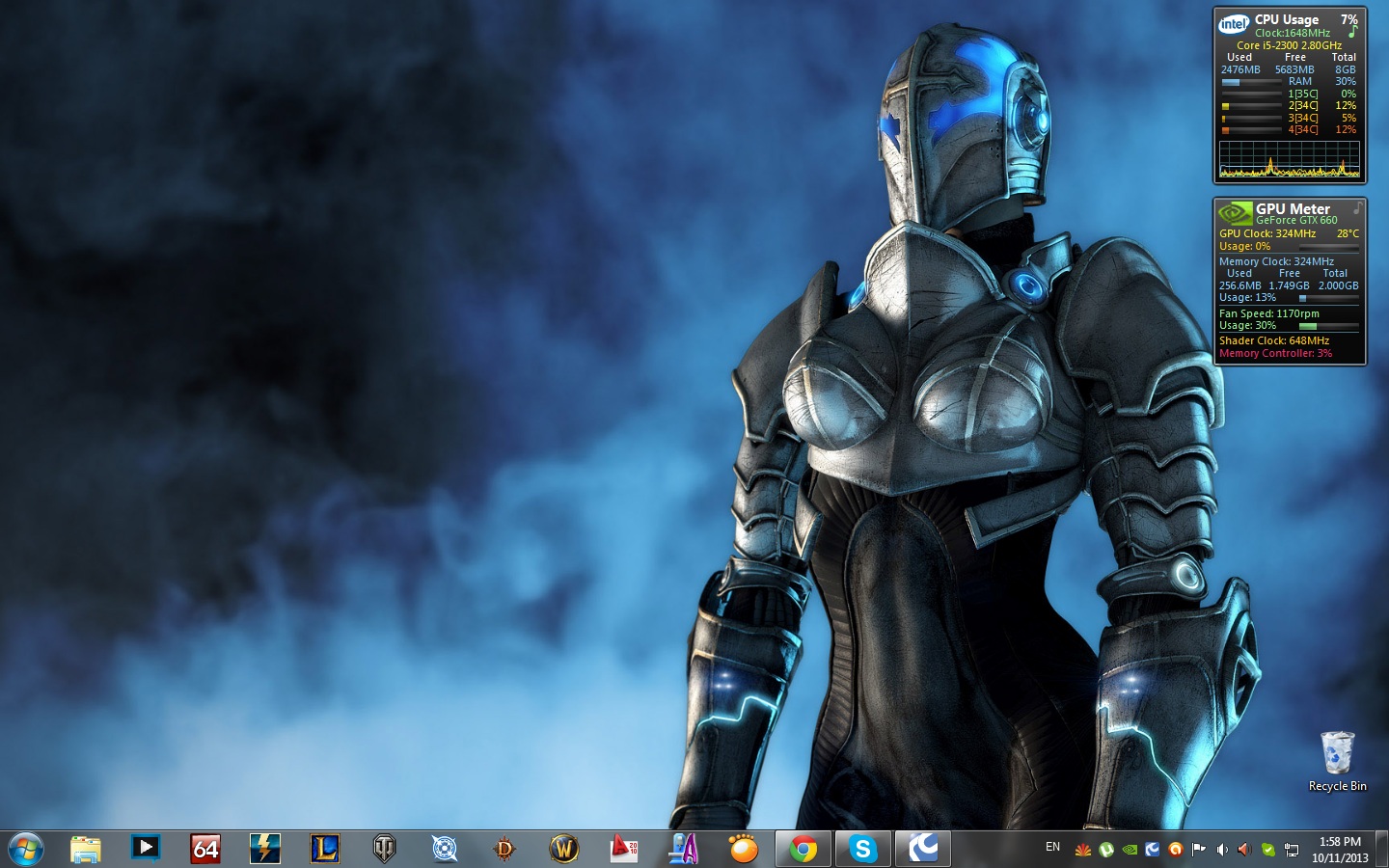This screenshot has height=868, width=1389.
Task: Open the Windows Start menu orb
Action: coord(25,849)
